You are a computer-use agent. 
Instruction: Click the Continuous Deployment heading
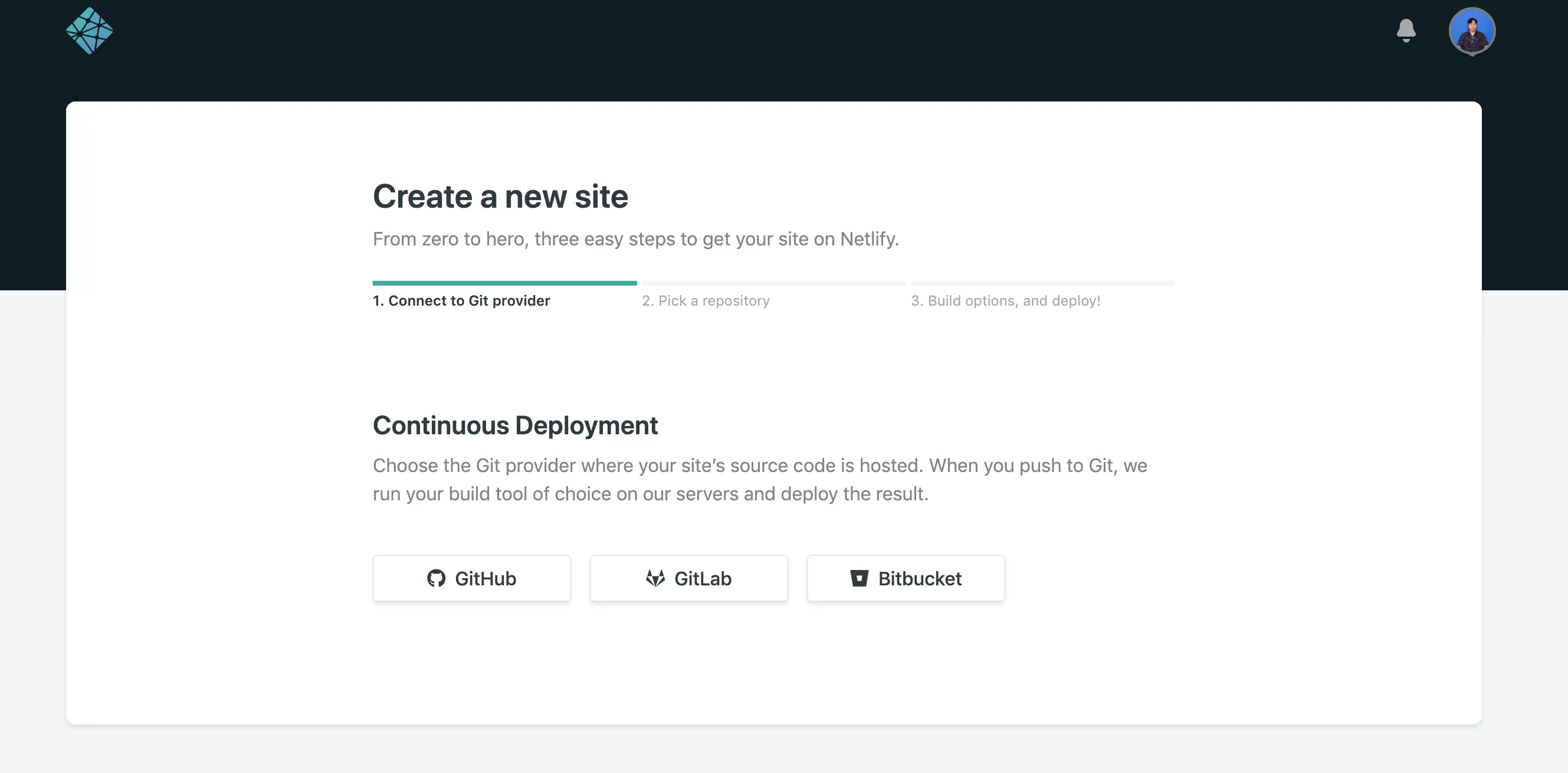click(515, 425)
